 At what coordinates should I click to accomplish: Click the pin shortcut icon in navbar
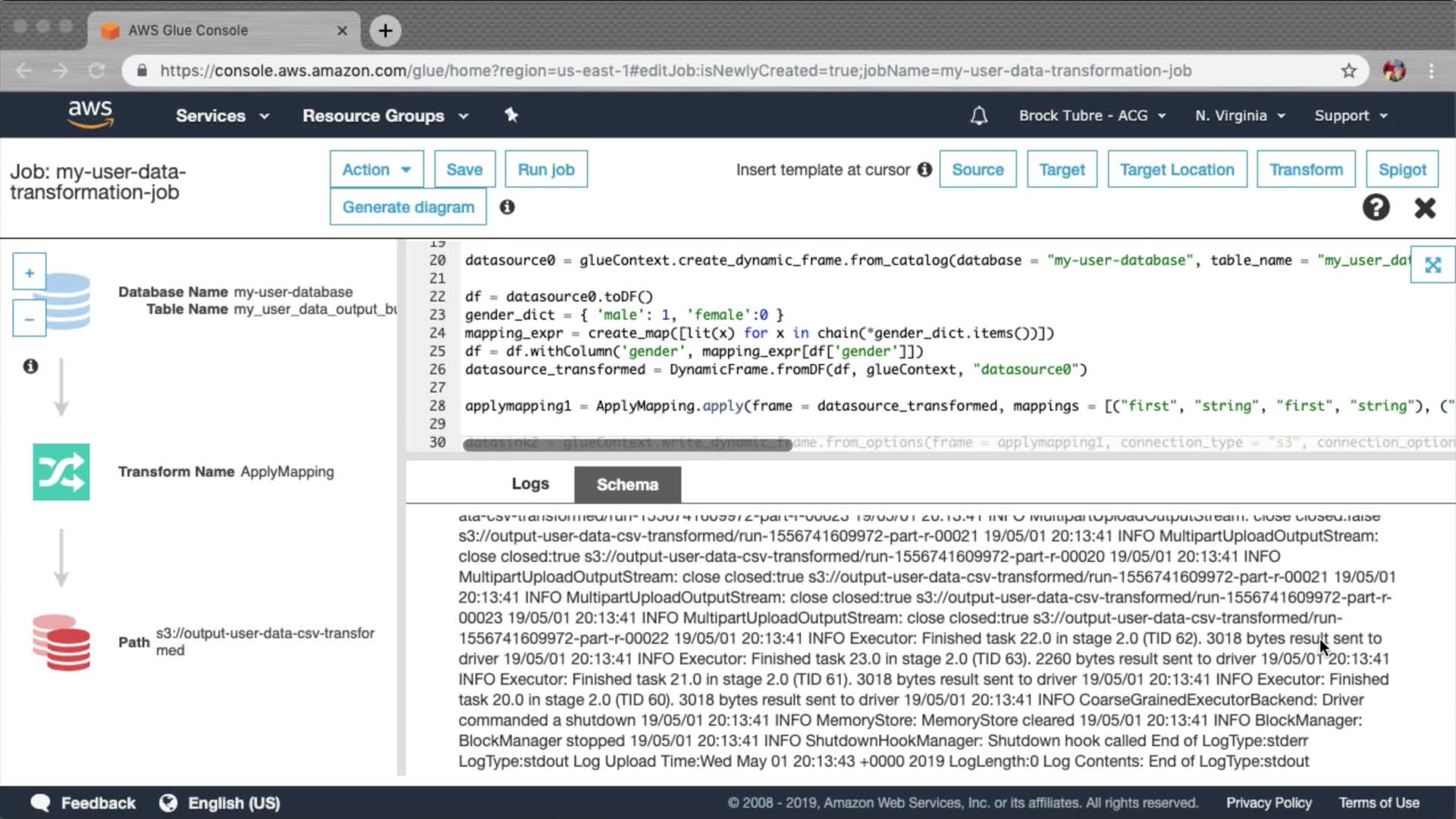click(x=511, y=115)
